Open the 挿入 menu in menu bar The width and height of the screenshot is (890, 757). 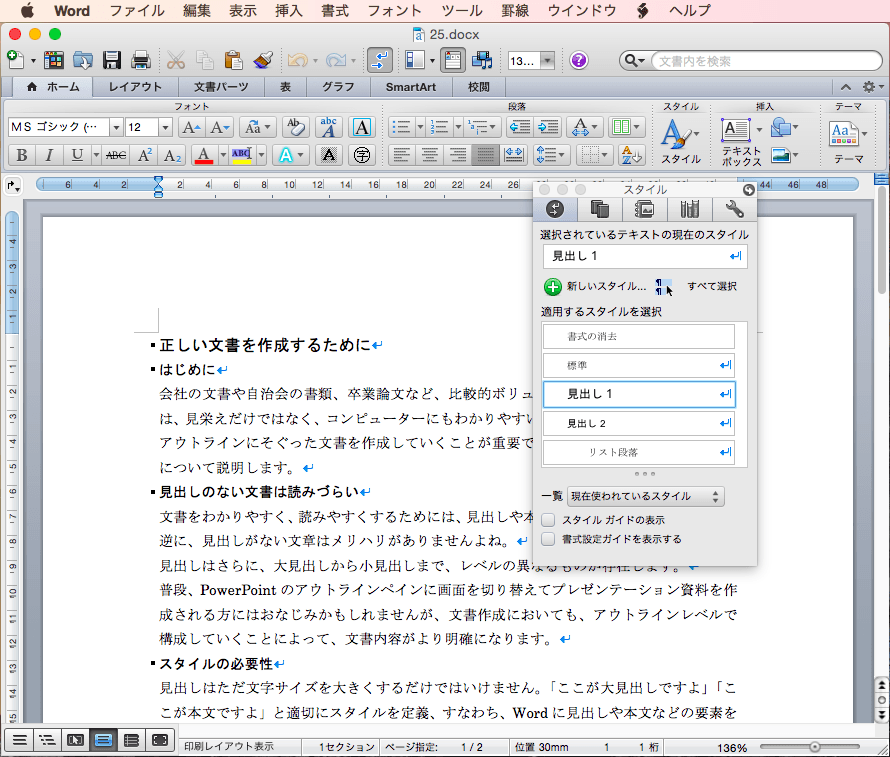(289, 11)
